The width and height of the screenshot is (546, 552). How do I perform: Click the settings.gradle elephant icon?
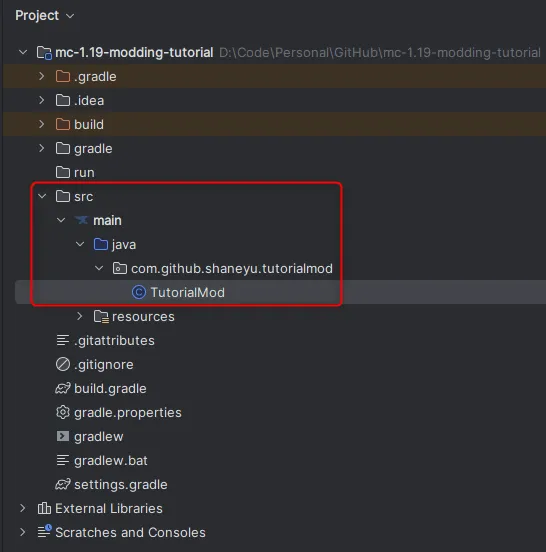(x=63, y=484)
